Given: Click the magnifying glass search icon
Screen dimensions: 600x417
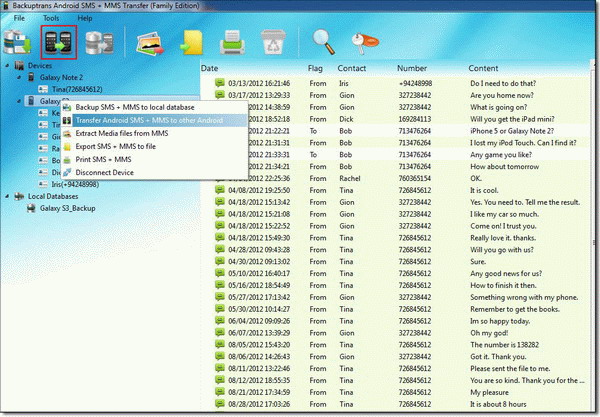Looking at the screenshot, I should click(x=323, y=42).
